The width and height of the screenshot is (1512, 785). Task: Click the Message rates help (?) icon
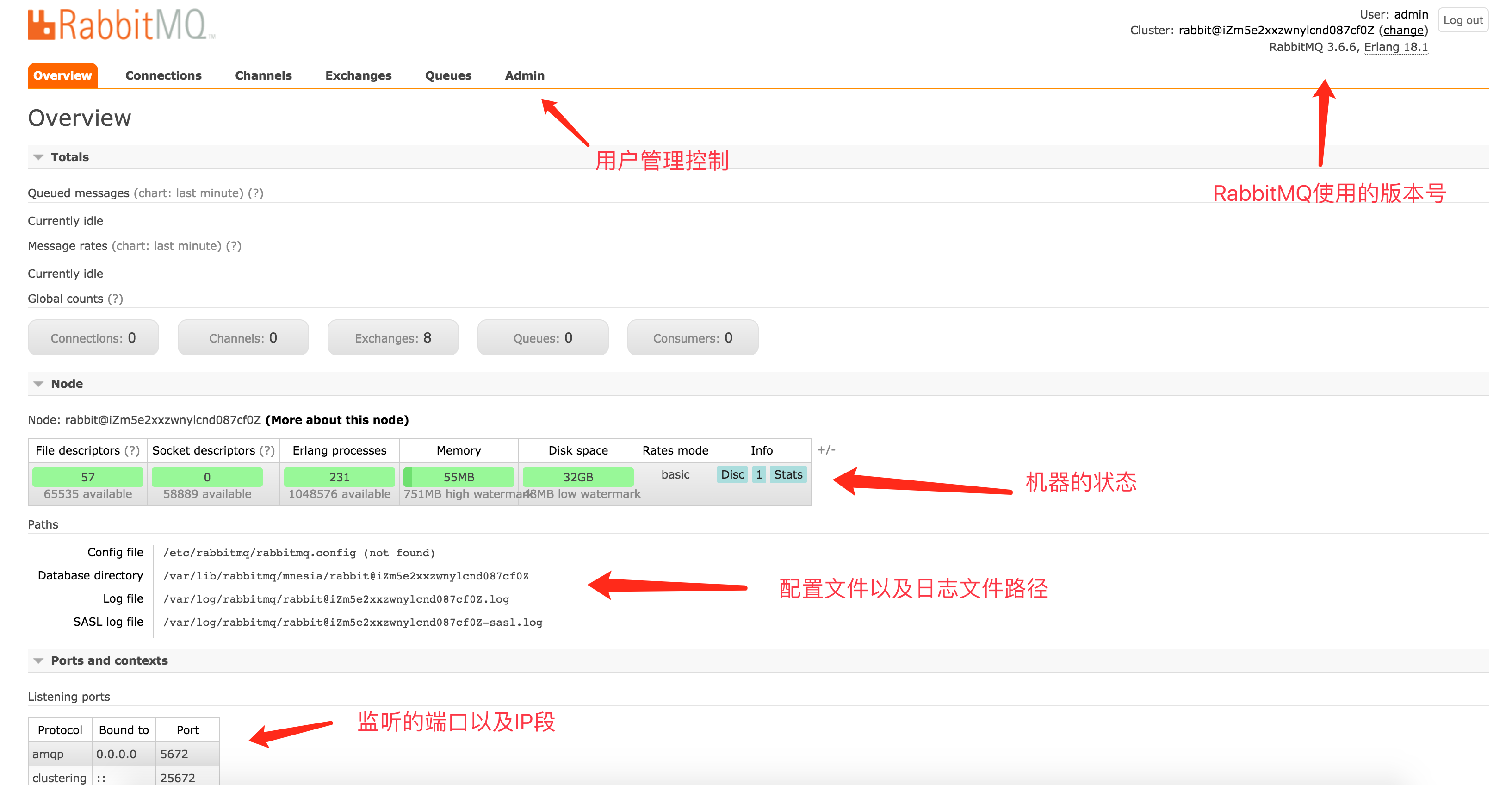pos(234,246)
